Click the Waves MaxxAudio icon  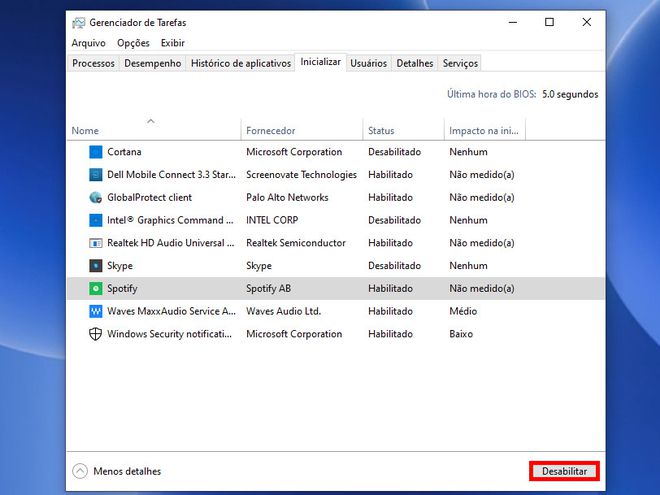pyautogui.click(x=96, y=311)
